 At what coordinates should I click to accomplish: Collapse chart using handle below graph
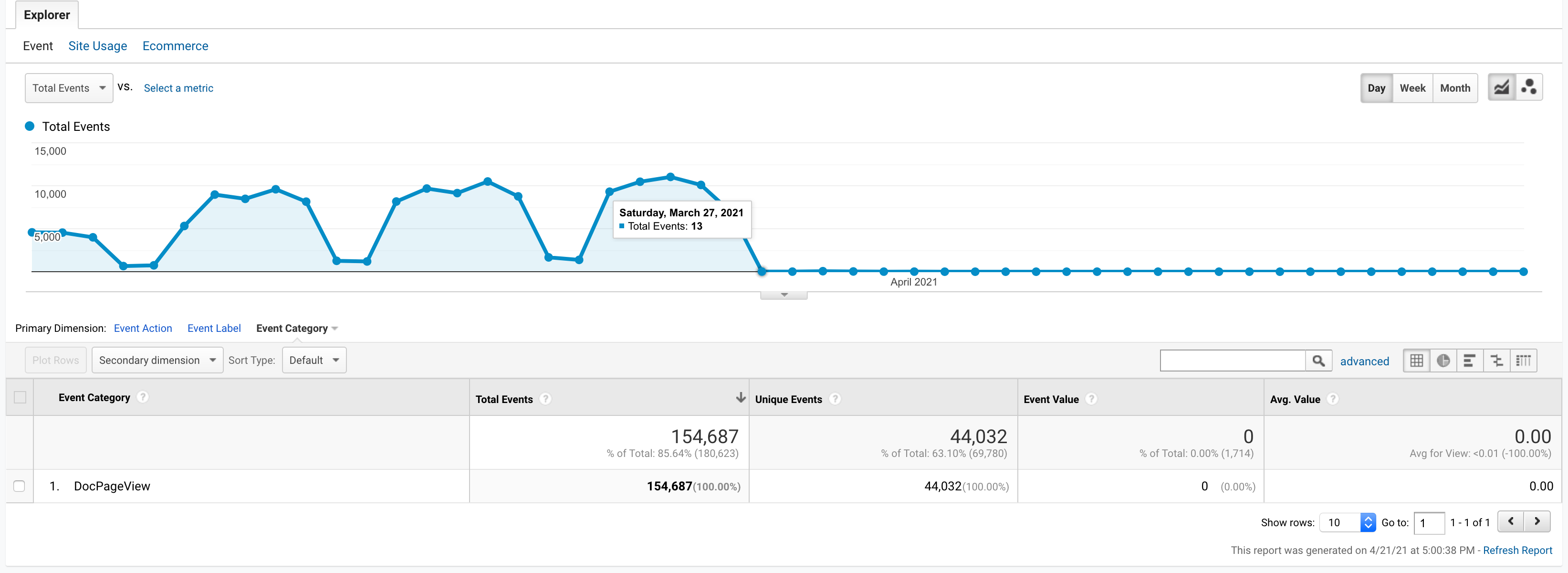[784, 295]
